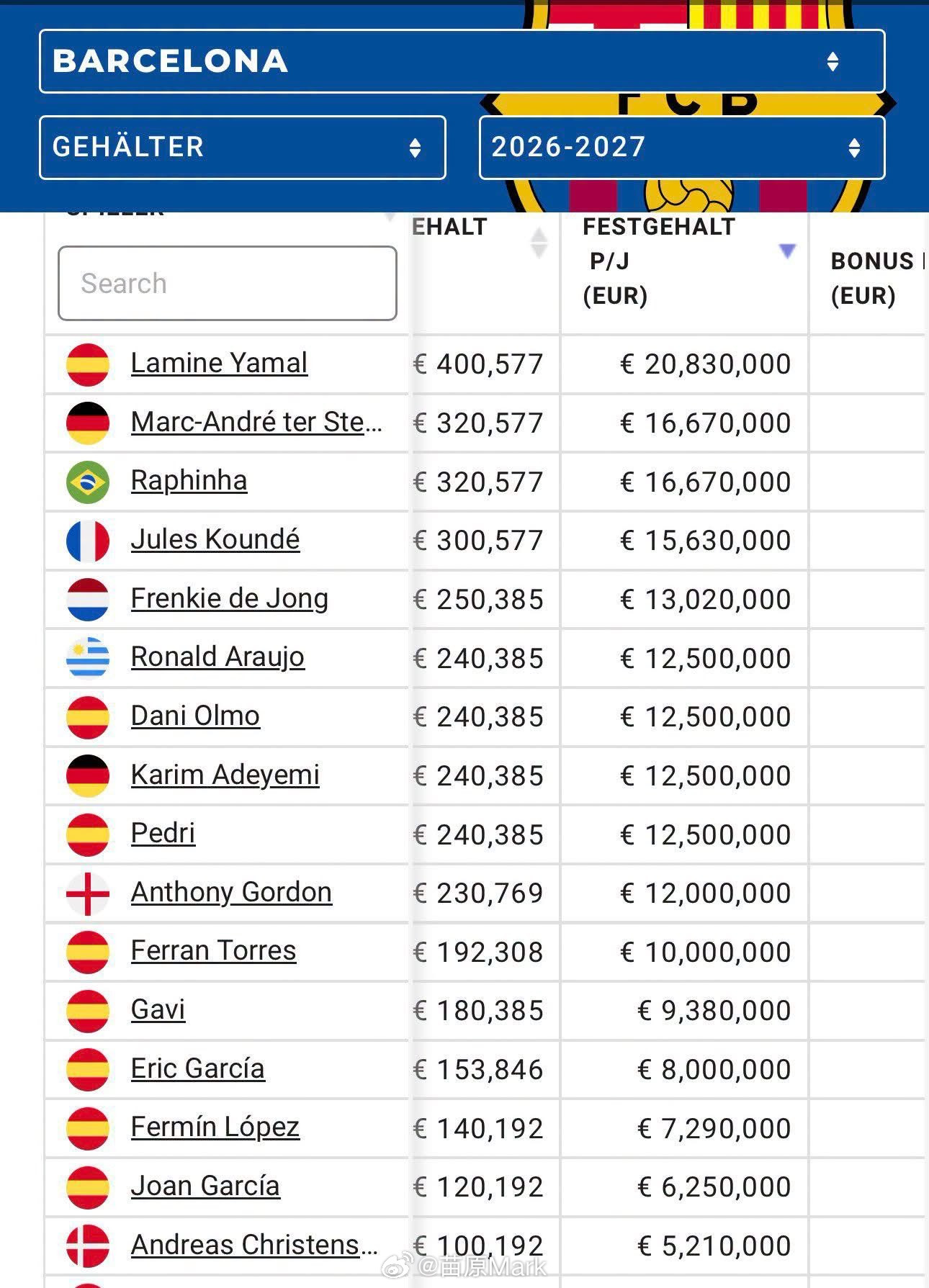This screenshot has height=1288, width=929.
Task: Open the 2026-2027 season dropdown
Action: pyautogui.click(x=682, y=147)
